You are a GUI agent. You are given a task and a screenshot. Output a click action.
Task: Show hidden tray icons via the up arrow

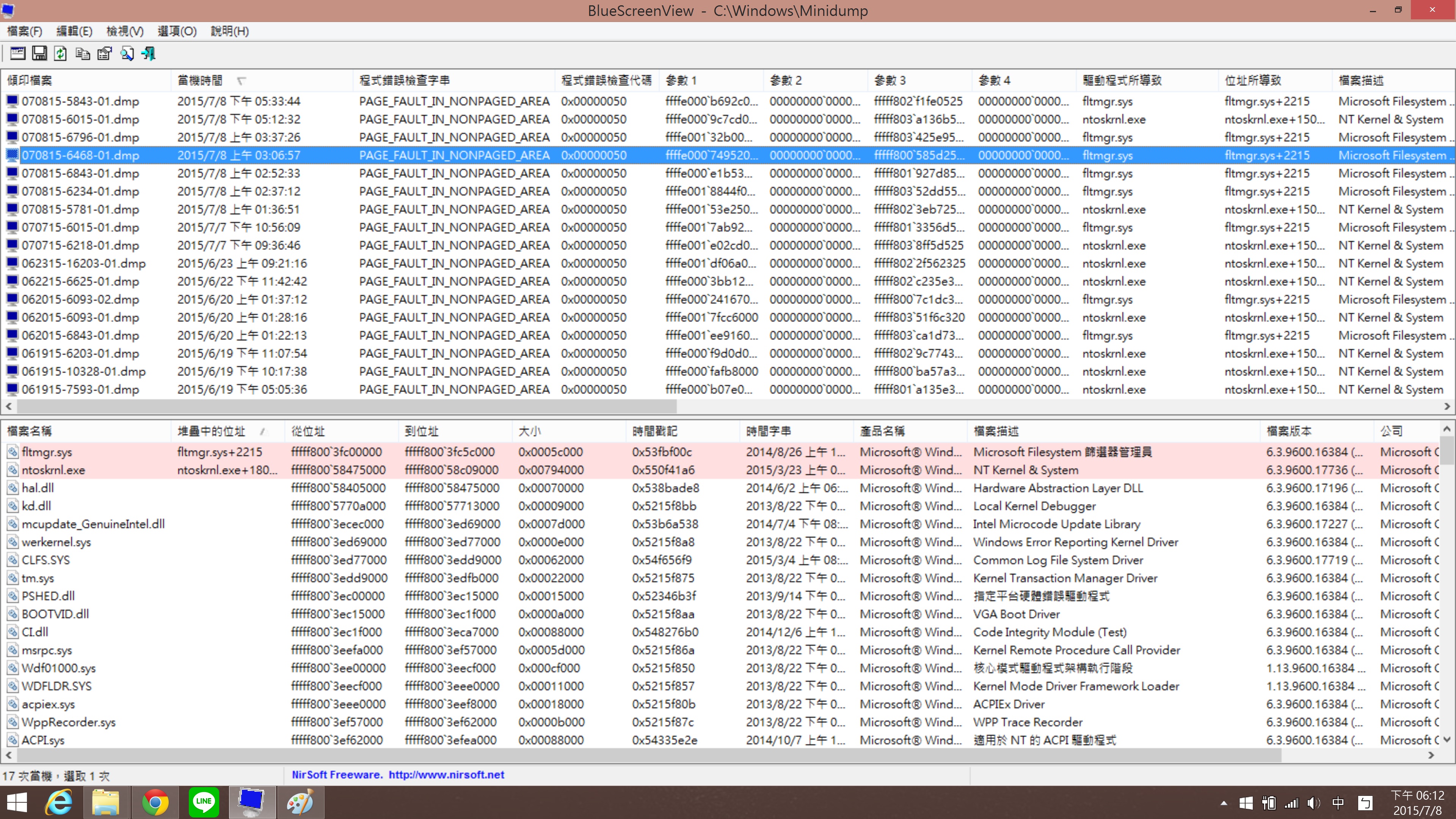click(1224, 803)
